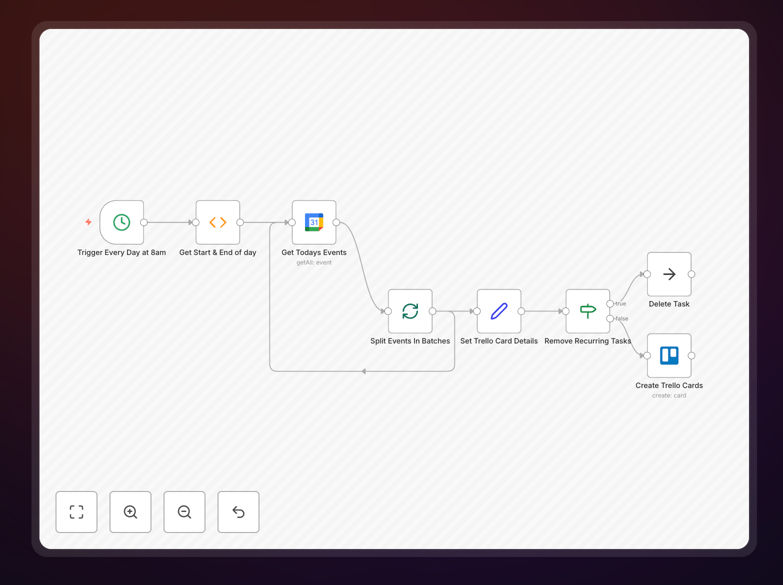Select the Split Events In Batches loop node
The width and height of the screenshot is (783, 585).
(410, 311)
